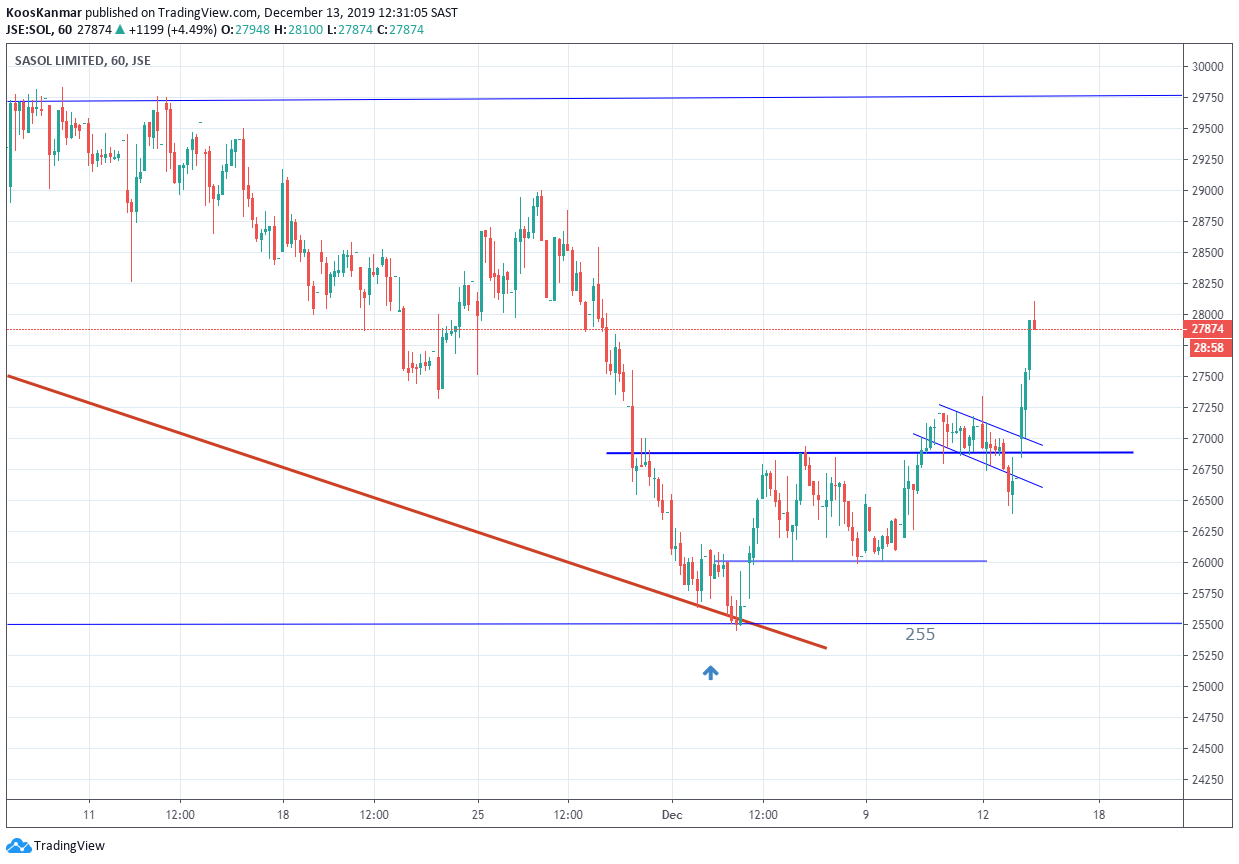
Task: Click the author name 'KoosKanmar'
Action: (42, 11)
